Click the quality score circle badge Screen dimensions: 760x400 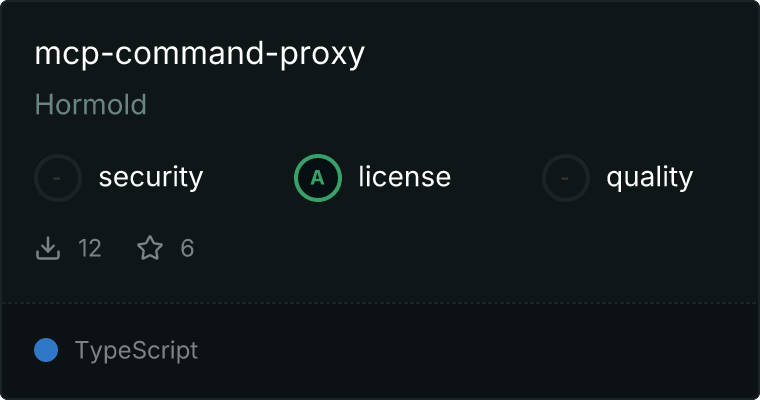click(x=566, y=178)
